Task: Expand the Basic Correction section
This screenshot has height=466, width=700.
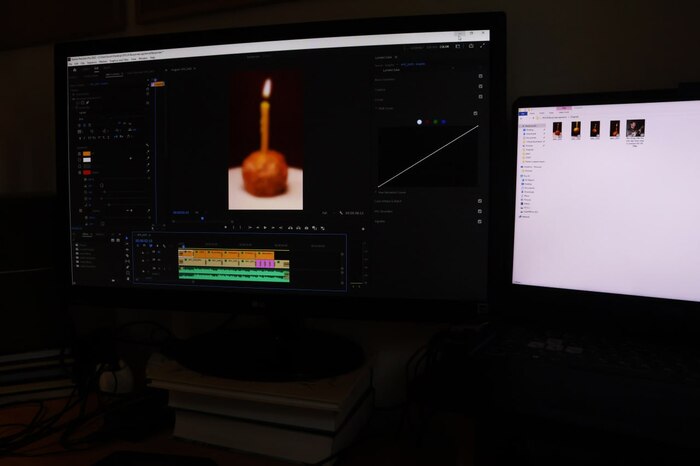Action: 385,79
